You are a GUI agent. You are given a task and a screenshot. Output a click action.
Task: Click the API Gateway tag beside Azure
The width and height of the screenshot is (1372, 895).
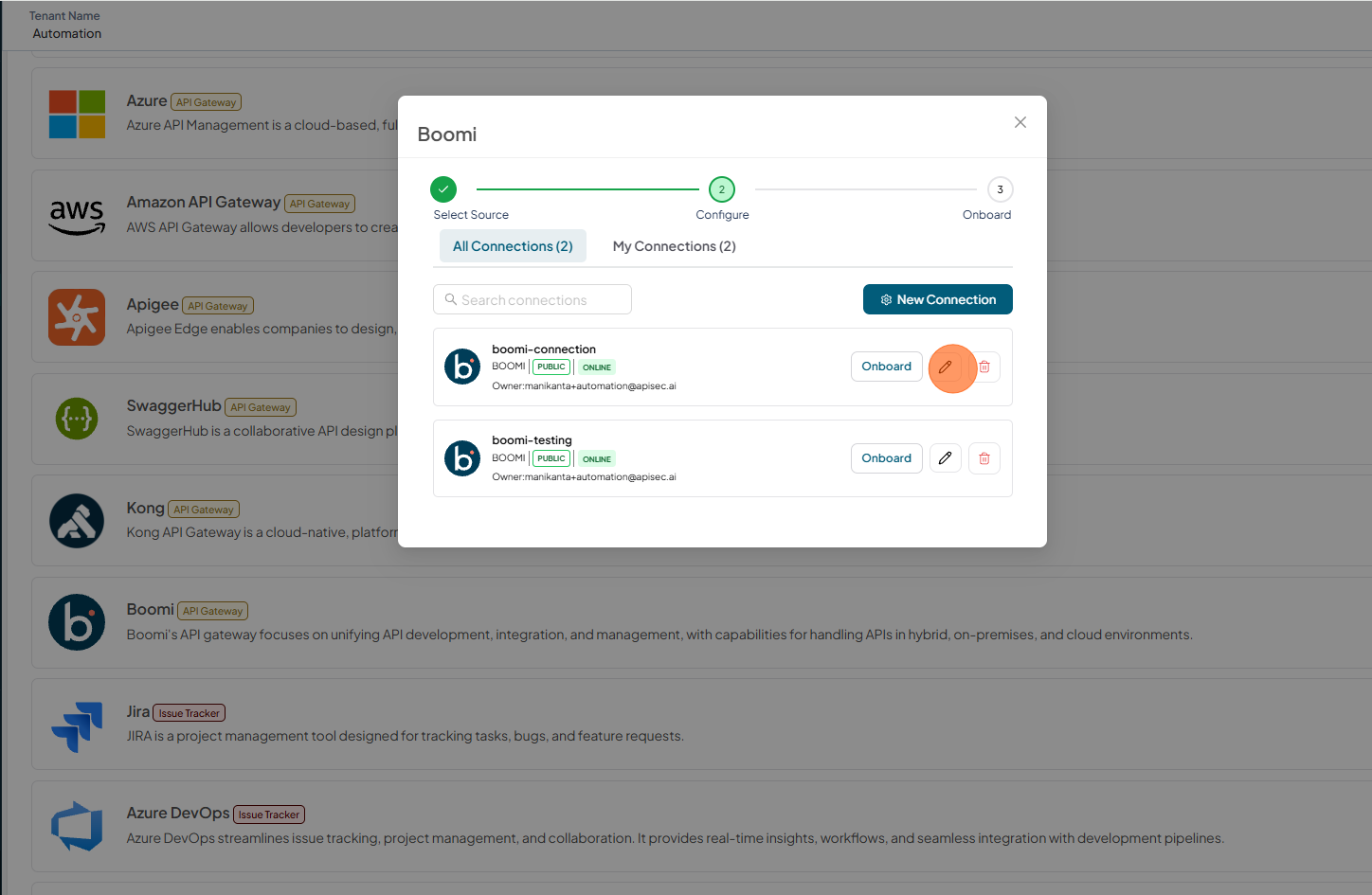(206, 102)
